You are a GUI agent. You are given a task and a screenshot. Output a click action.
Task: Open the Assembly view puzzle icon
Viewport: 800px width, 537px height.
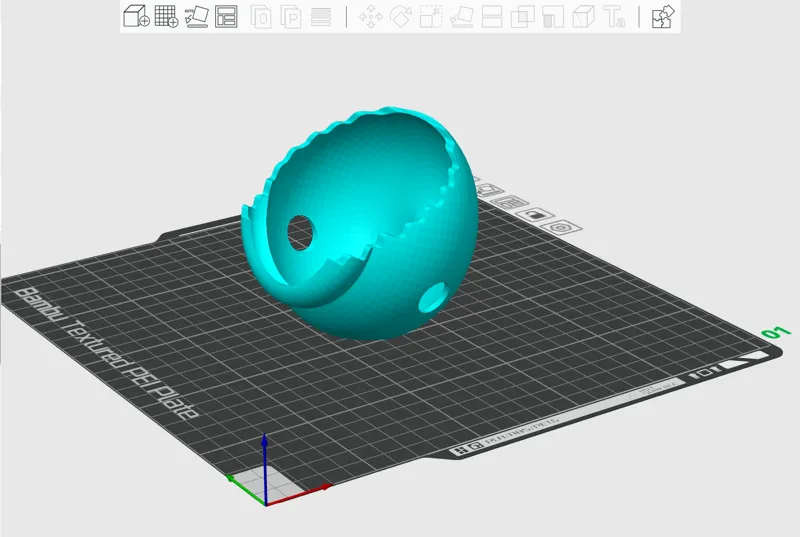pos(663,16)
